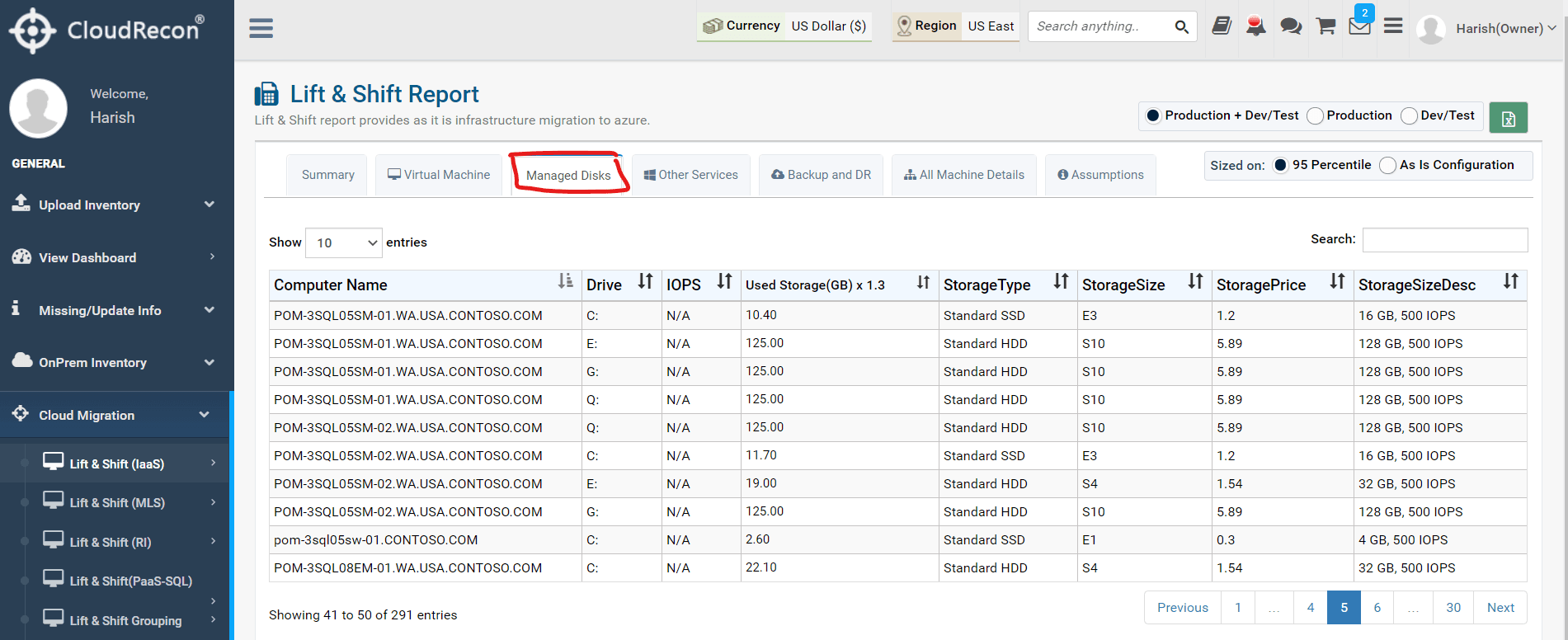The height and width of the screenshot is (640, 1568).
Task: Open the Show entries count dropdown
Action: tap(344, 242)
